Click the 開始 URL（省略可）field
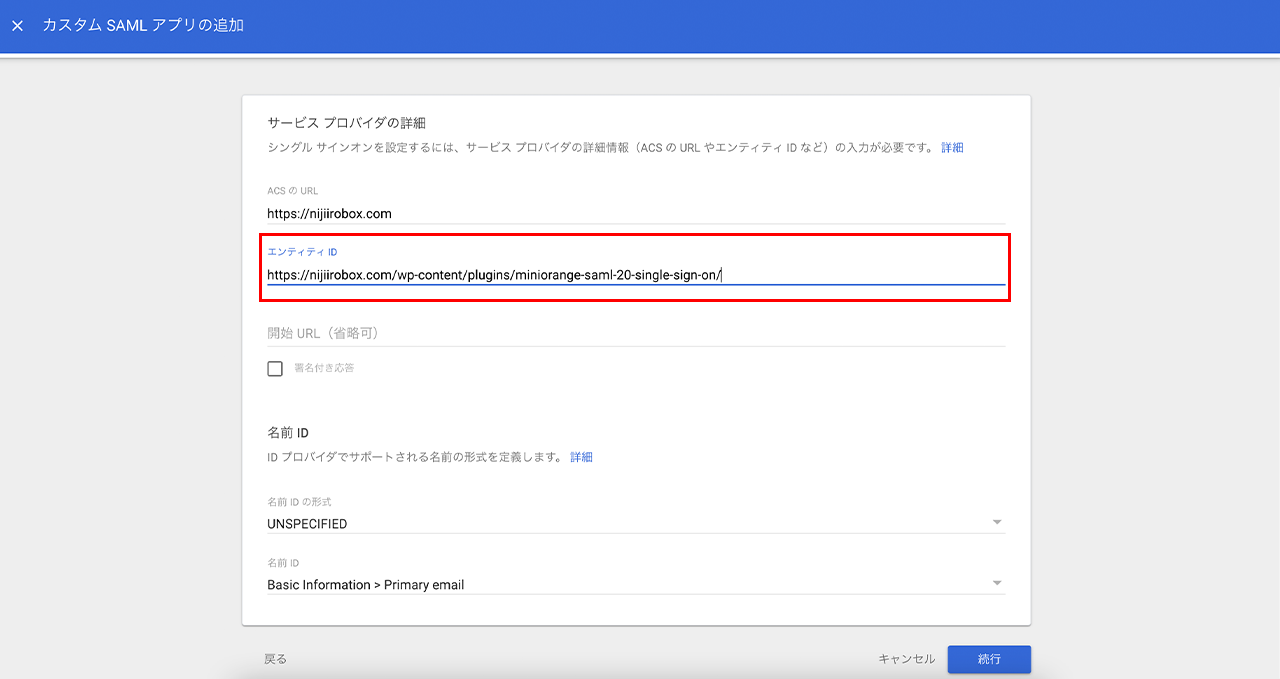Viewport: 1280px width, 679px height. click(635, 333)
